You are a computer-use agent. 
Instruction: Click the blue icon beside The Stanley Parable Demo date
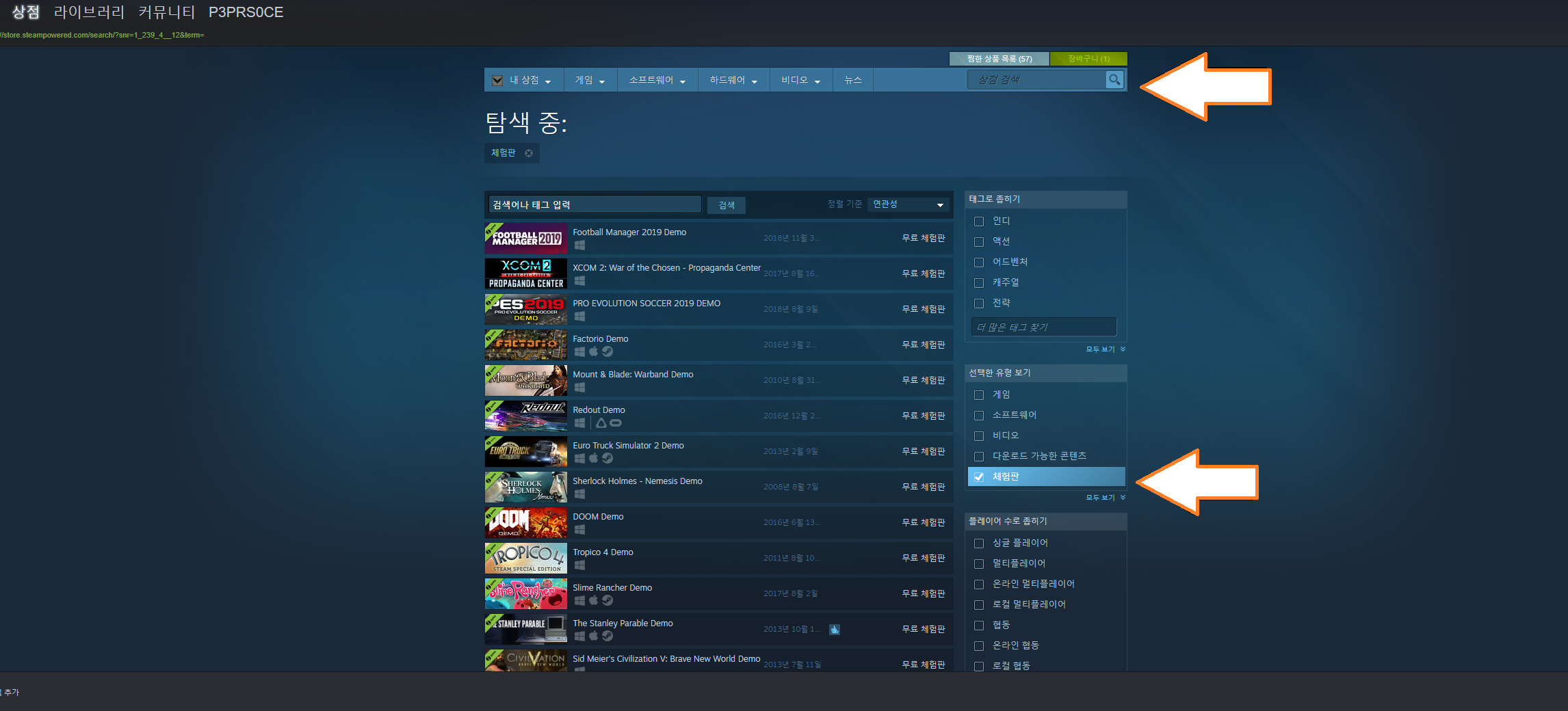coord(835,630)
